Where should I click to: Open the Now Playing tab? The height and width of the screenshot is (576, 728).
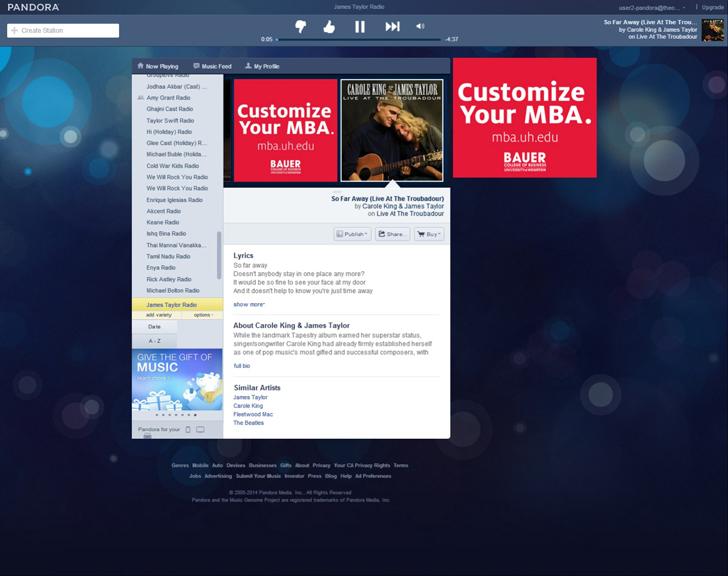pos(158,66)
